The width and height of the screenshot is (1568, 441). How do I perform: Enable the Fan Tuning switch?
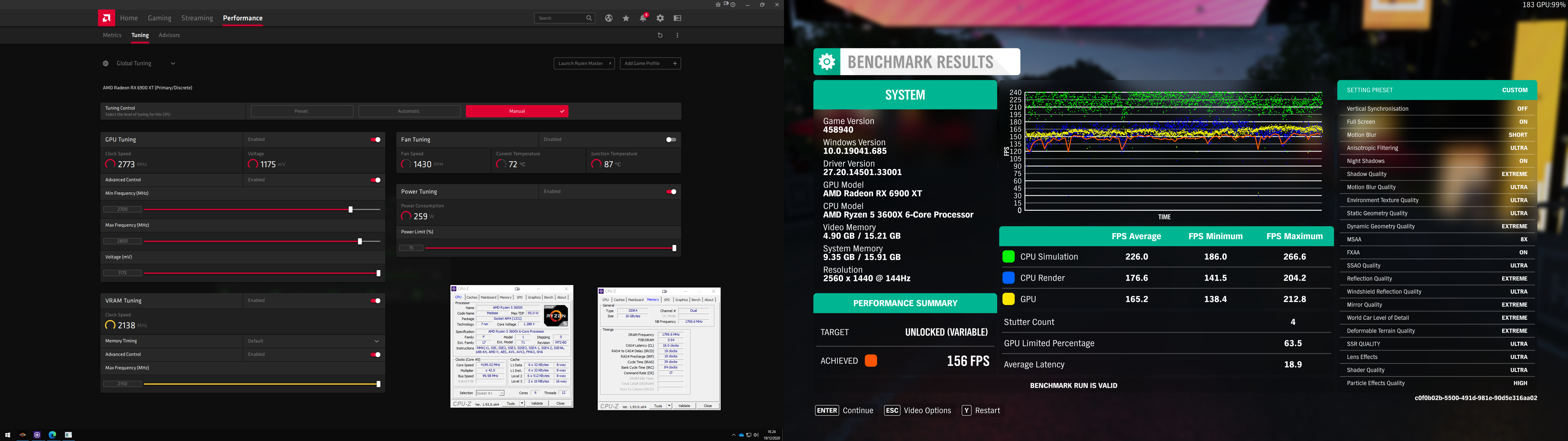pos(671,139)
